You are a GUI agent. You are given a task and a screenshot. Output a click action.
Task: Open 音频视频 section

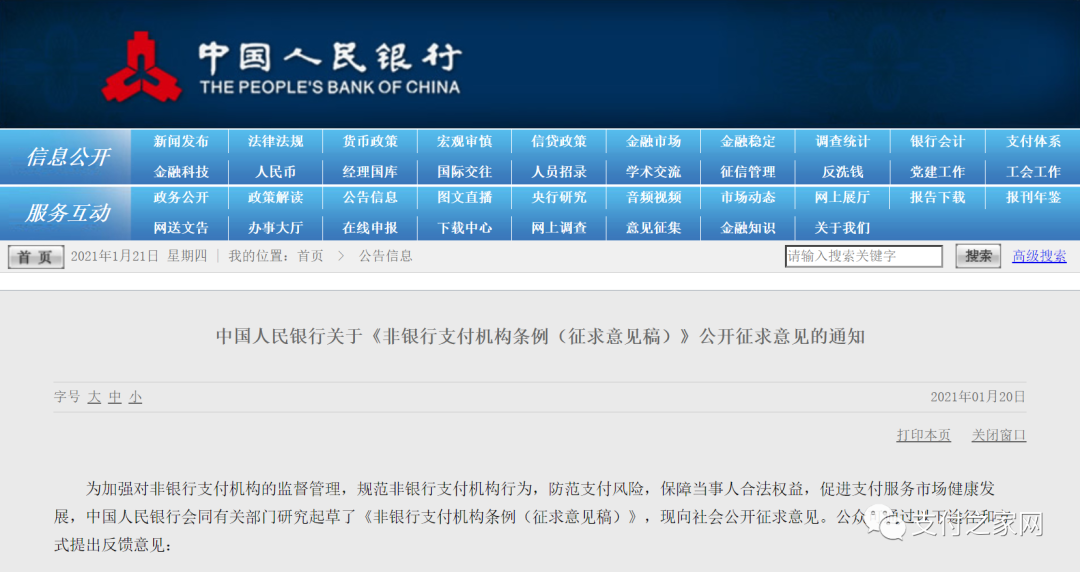(x=654, y=197)
